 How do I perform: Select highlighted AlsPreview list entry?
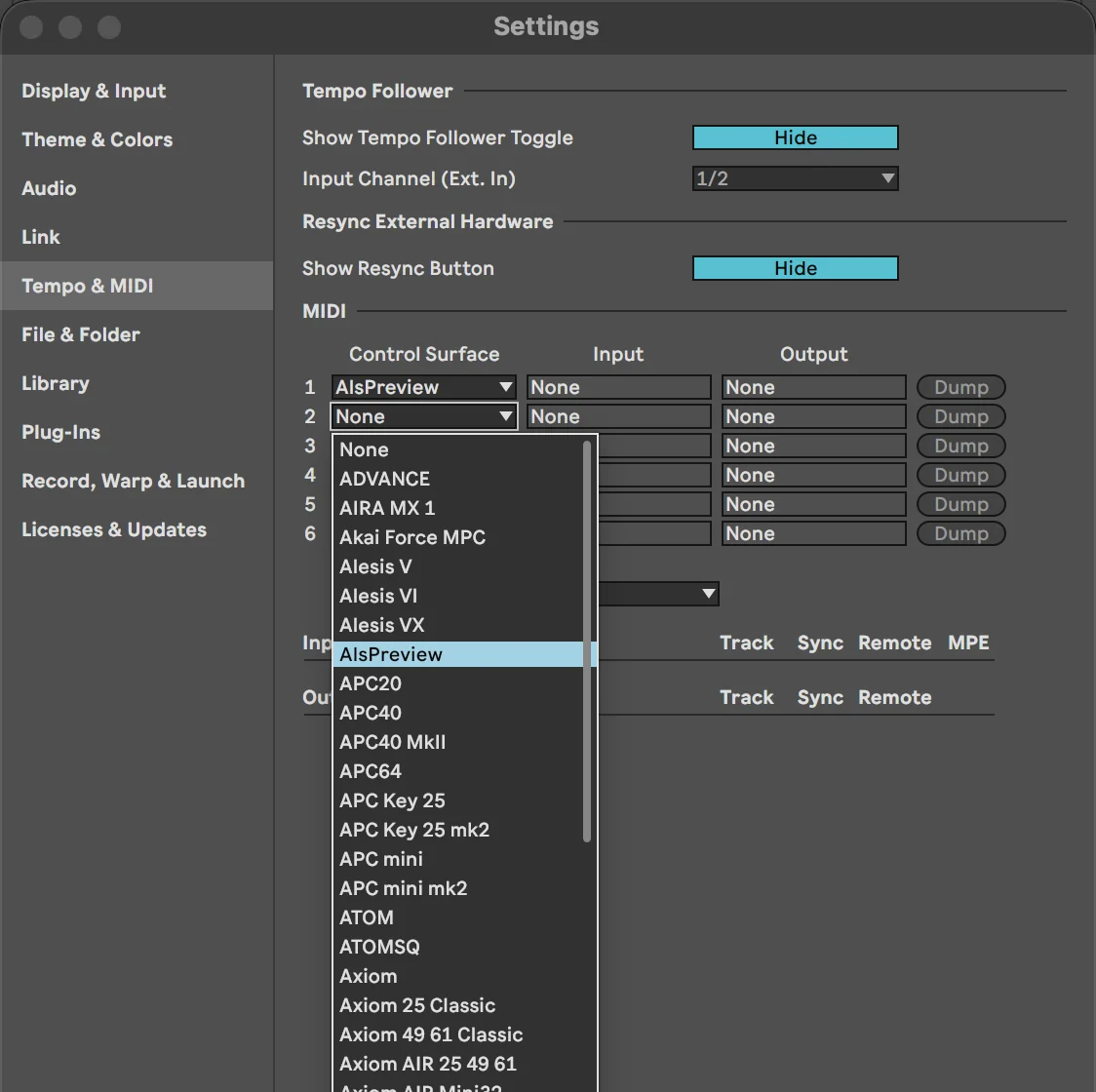click(x=458, y=655)
